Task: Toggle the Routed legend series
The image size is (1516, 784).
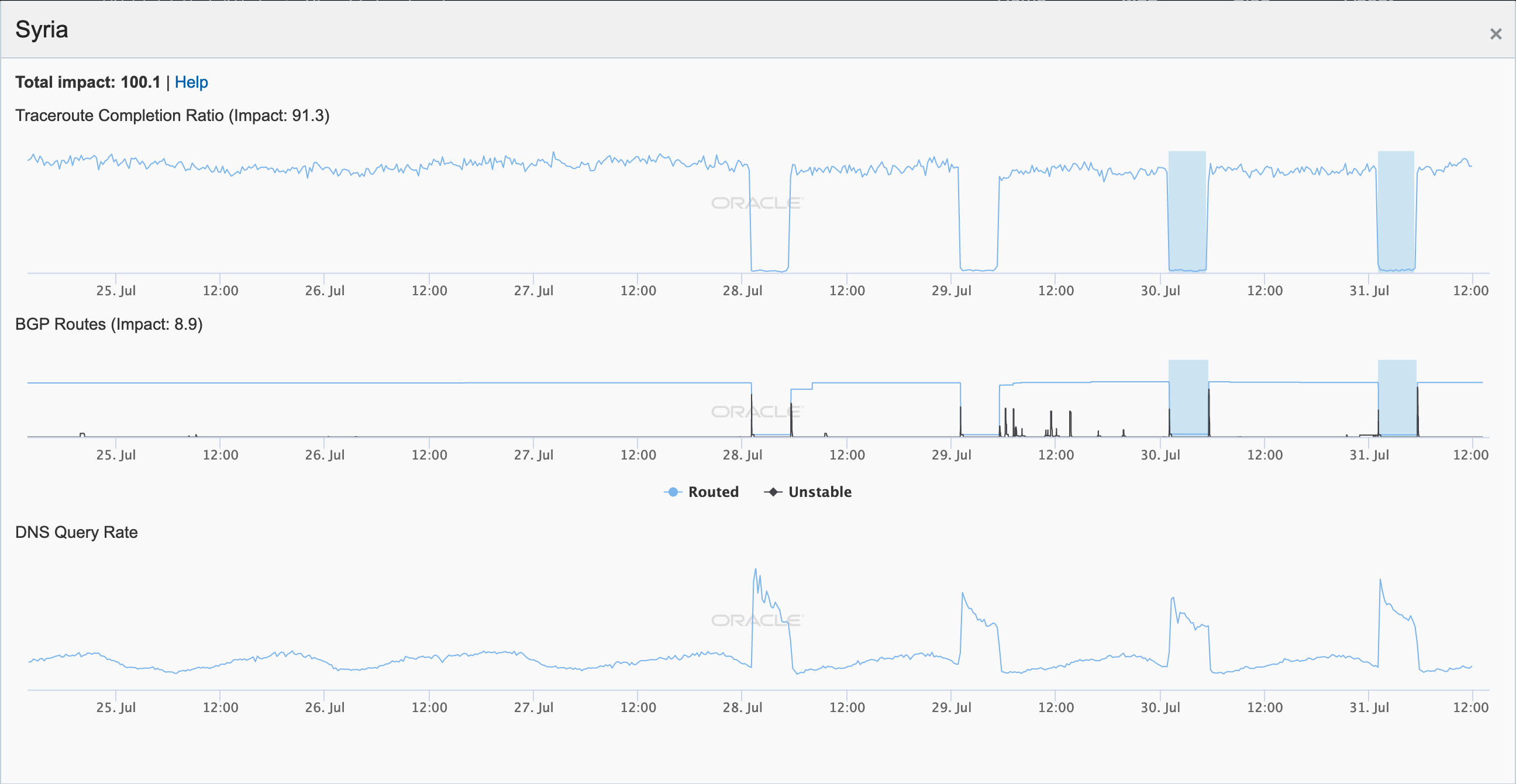Action: click(713, 492)
